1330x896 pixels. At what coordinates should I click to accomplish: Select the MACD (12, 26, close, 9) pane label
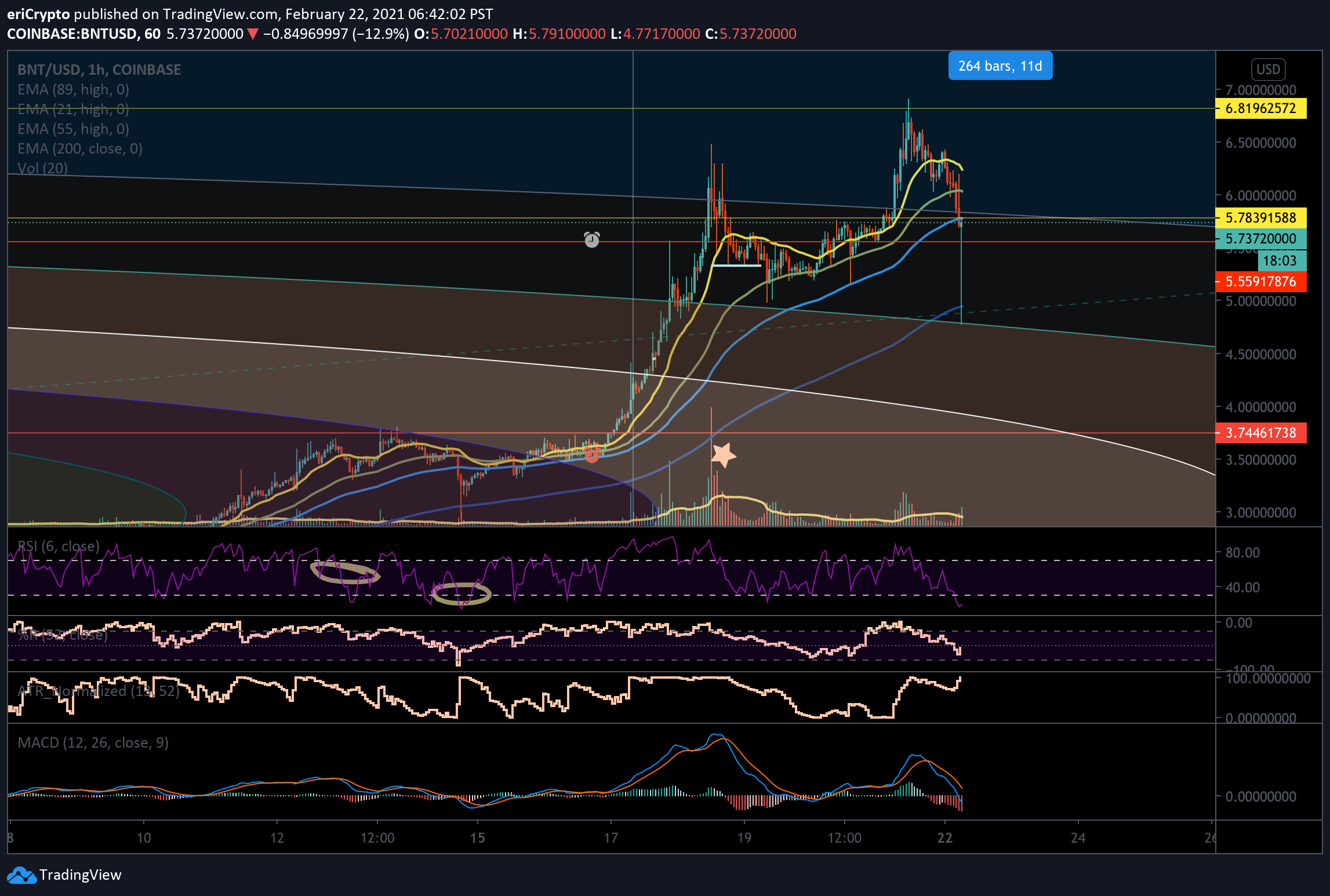93,743
